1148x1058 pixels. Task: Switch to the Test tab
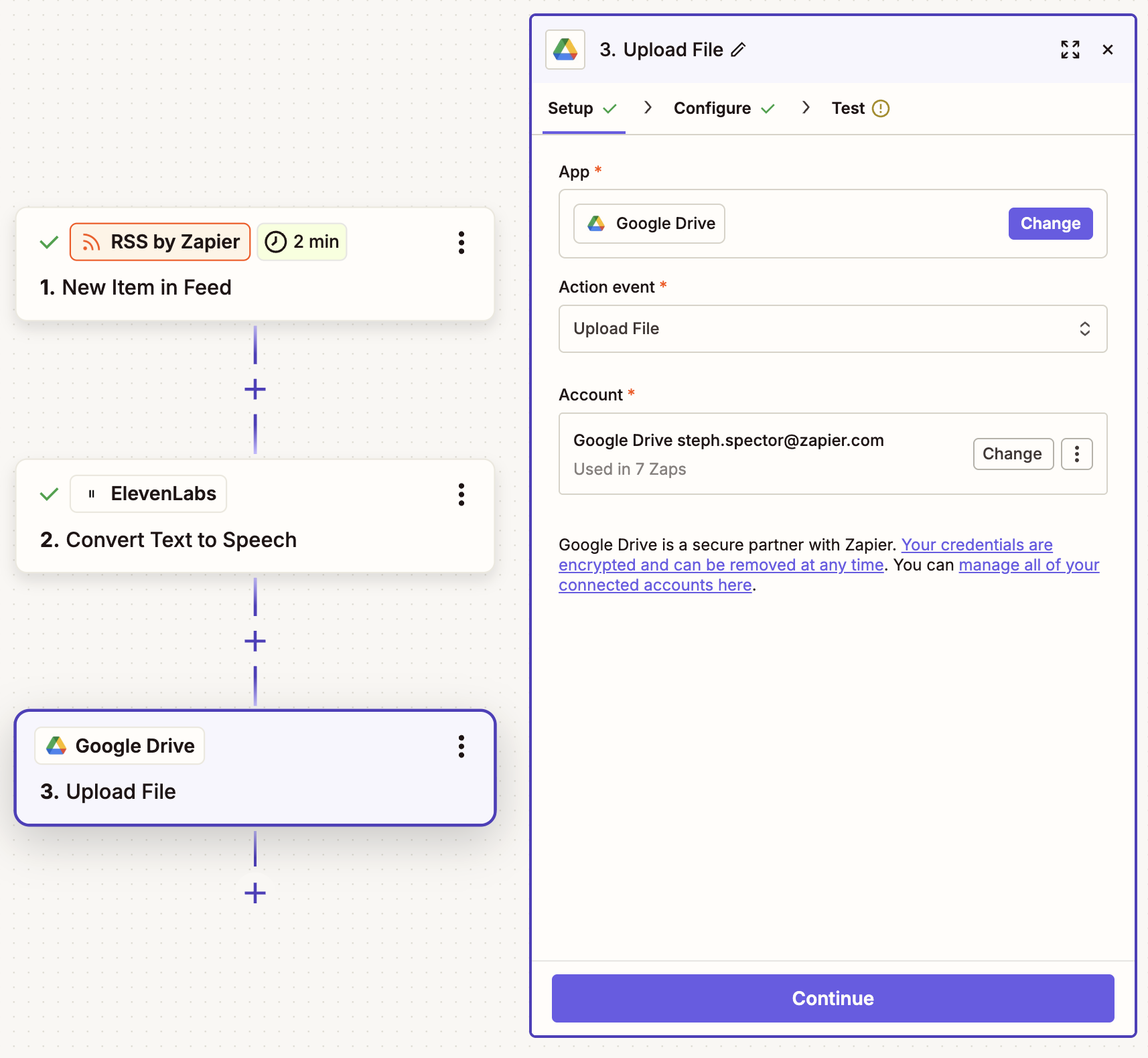(x=848, y=108)
